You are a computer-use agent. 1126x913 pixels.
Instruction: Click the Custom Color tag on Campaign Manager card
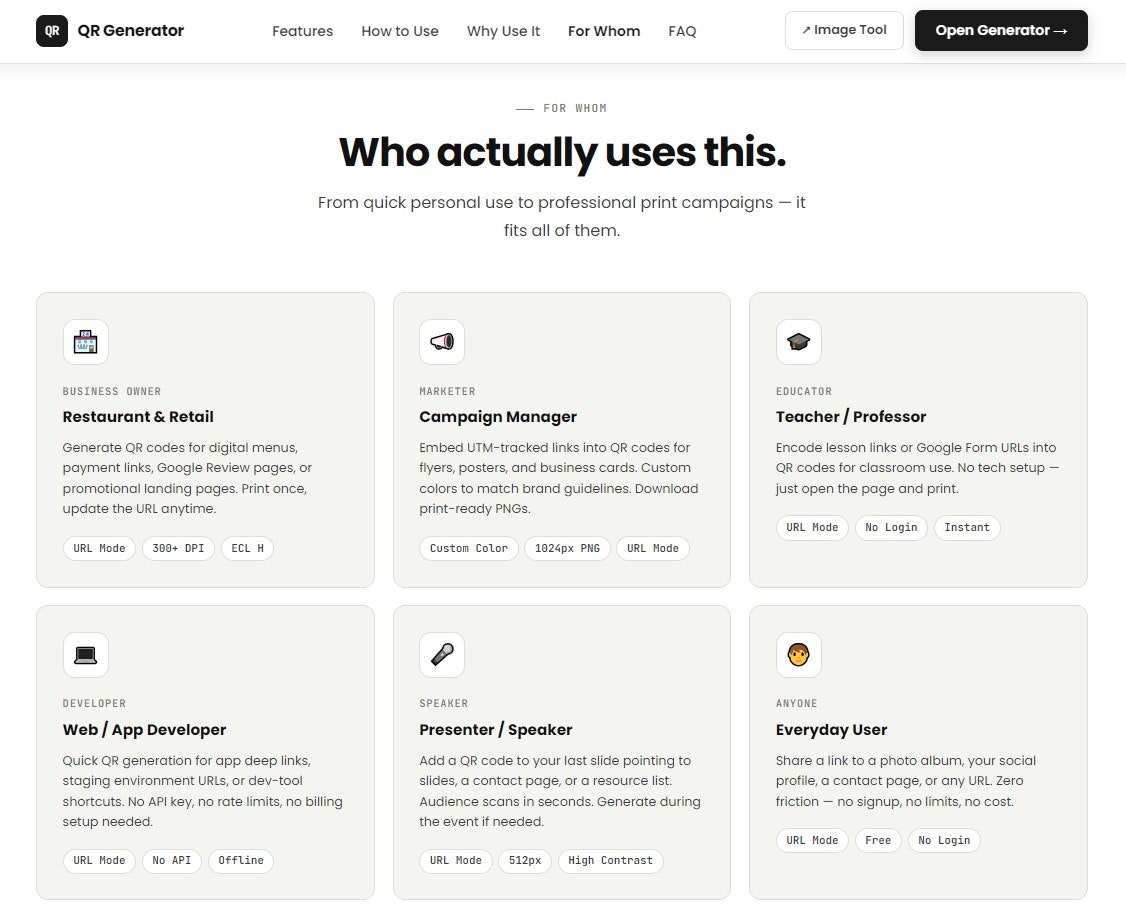[468, 548]
